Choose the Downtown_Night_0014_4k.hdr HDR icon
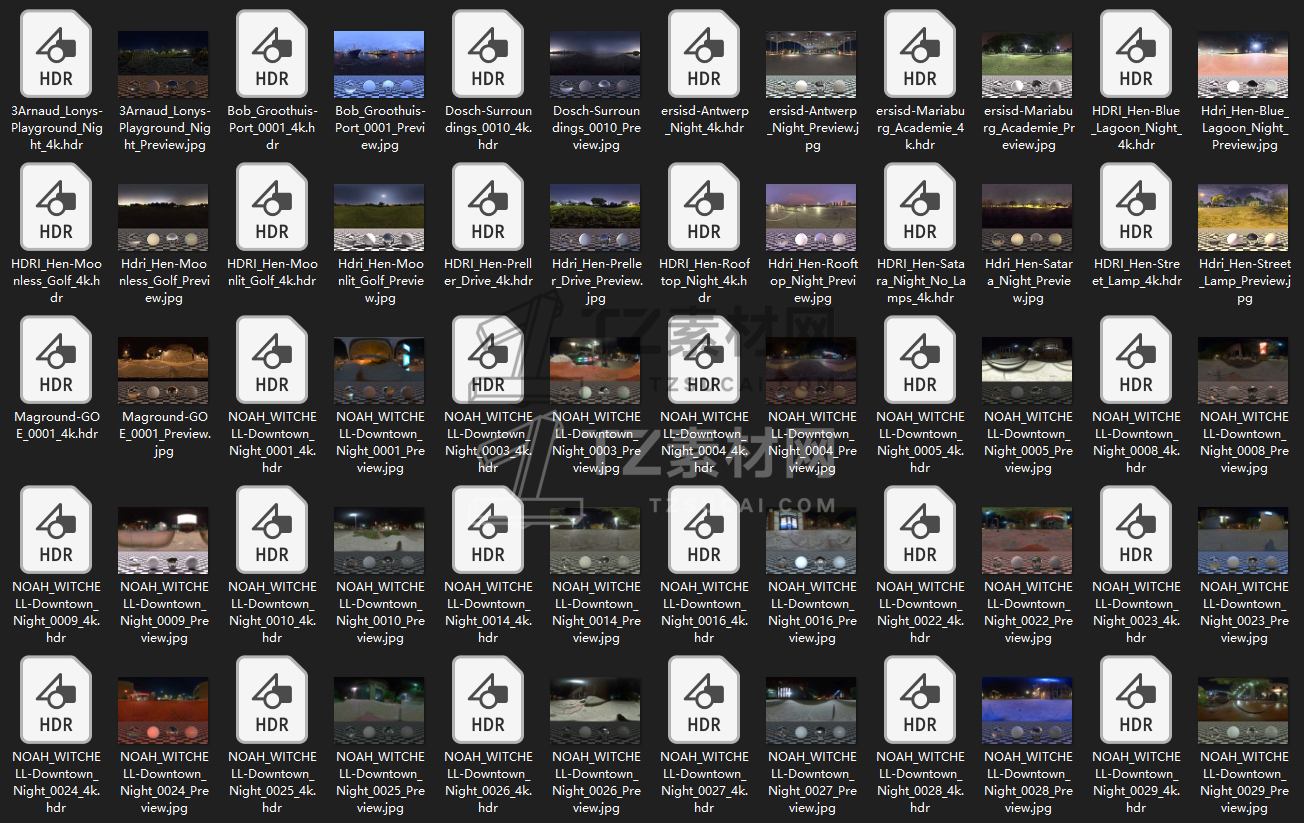 [488, 530]
